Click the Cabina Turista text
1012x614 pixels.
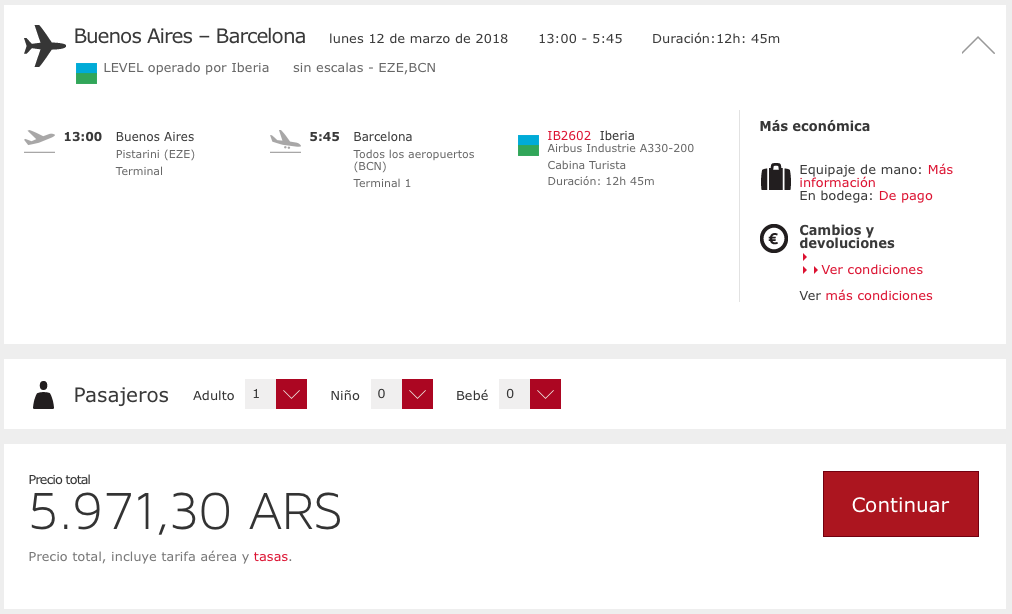(x=587, y=165)
